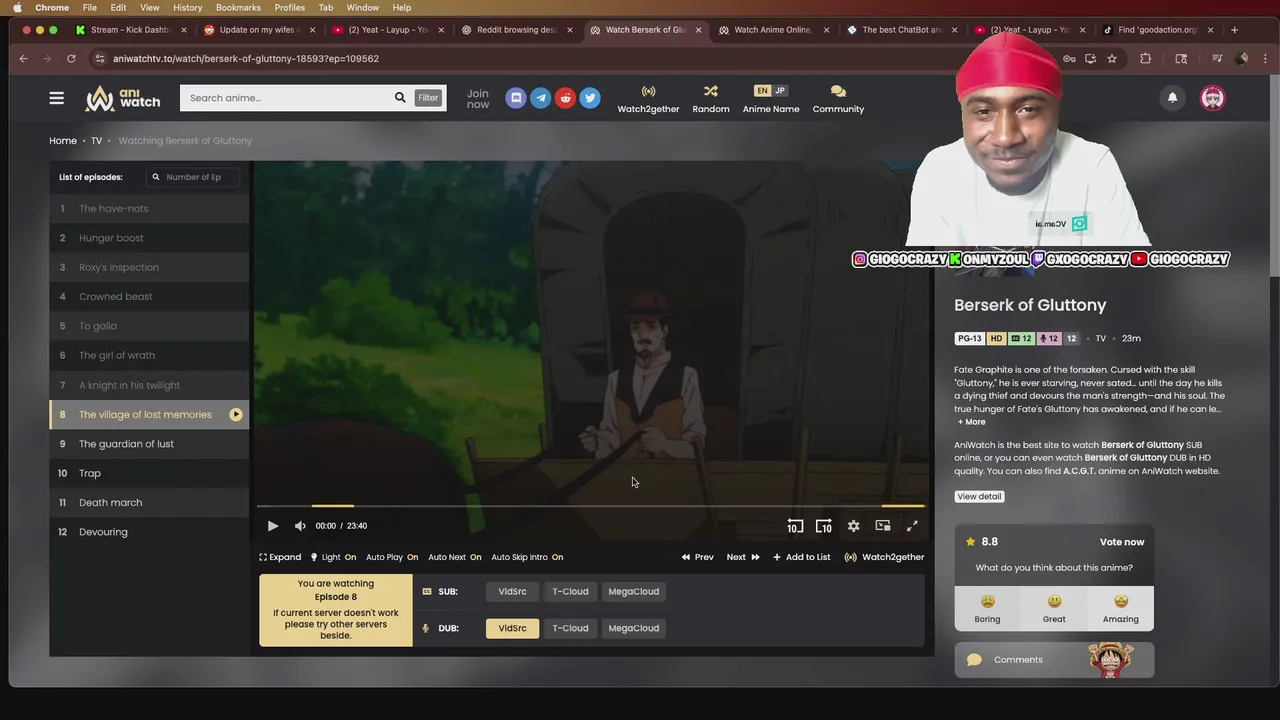The image size is (1280, 720).
Task: Select SUB VidSrc server
Action: click(512, 591)
